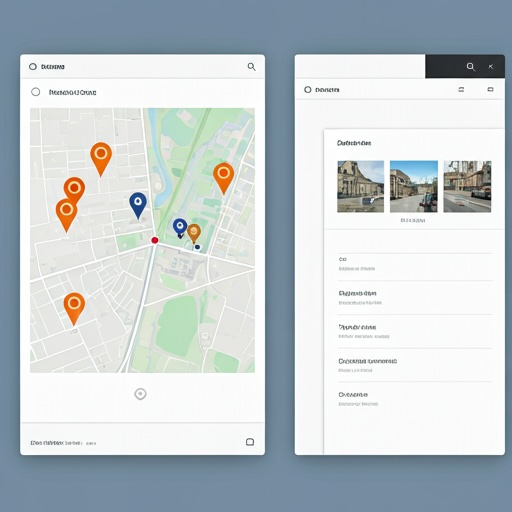Screen dimensions: 512x512
Task: Click the rounded square icon in the map window footer
Action: (250, 442)
